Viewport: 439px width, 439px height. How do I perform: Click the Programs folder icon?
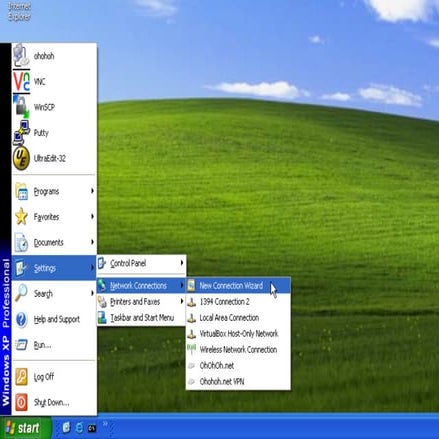(21, 191)
